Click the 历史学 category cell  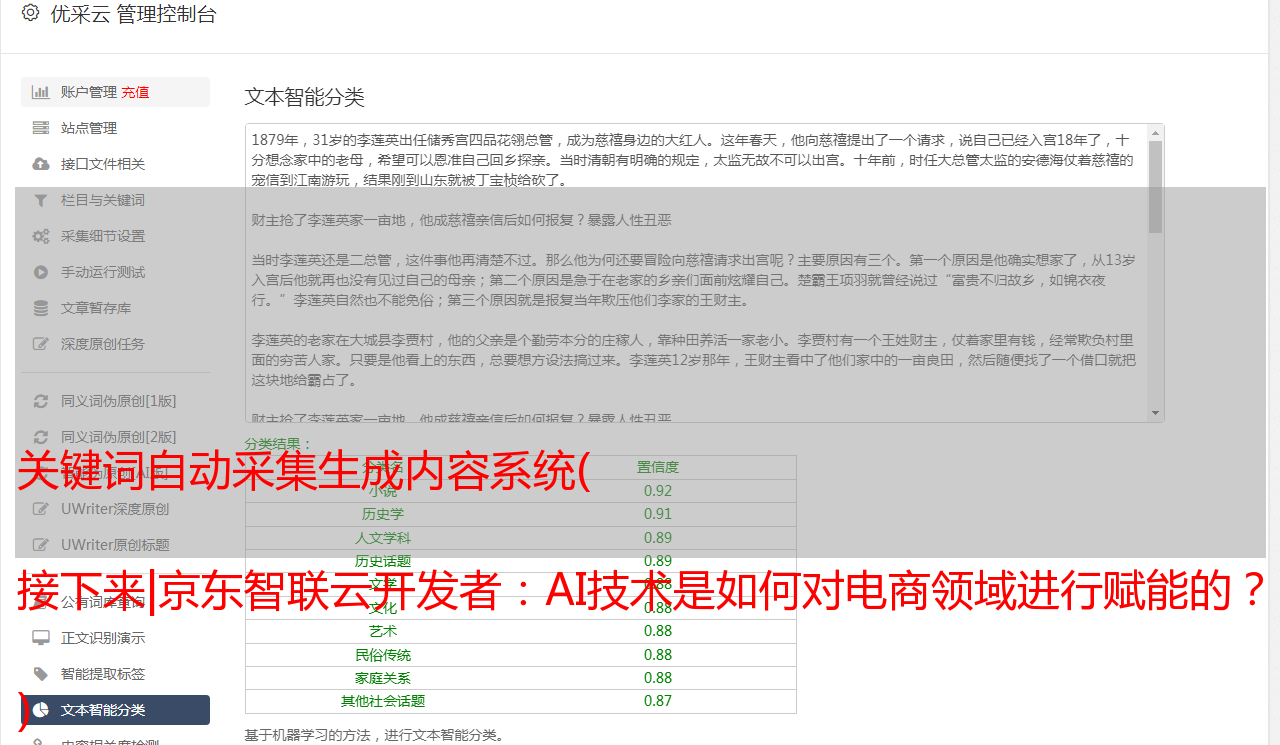click(x=383, y=514)
